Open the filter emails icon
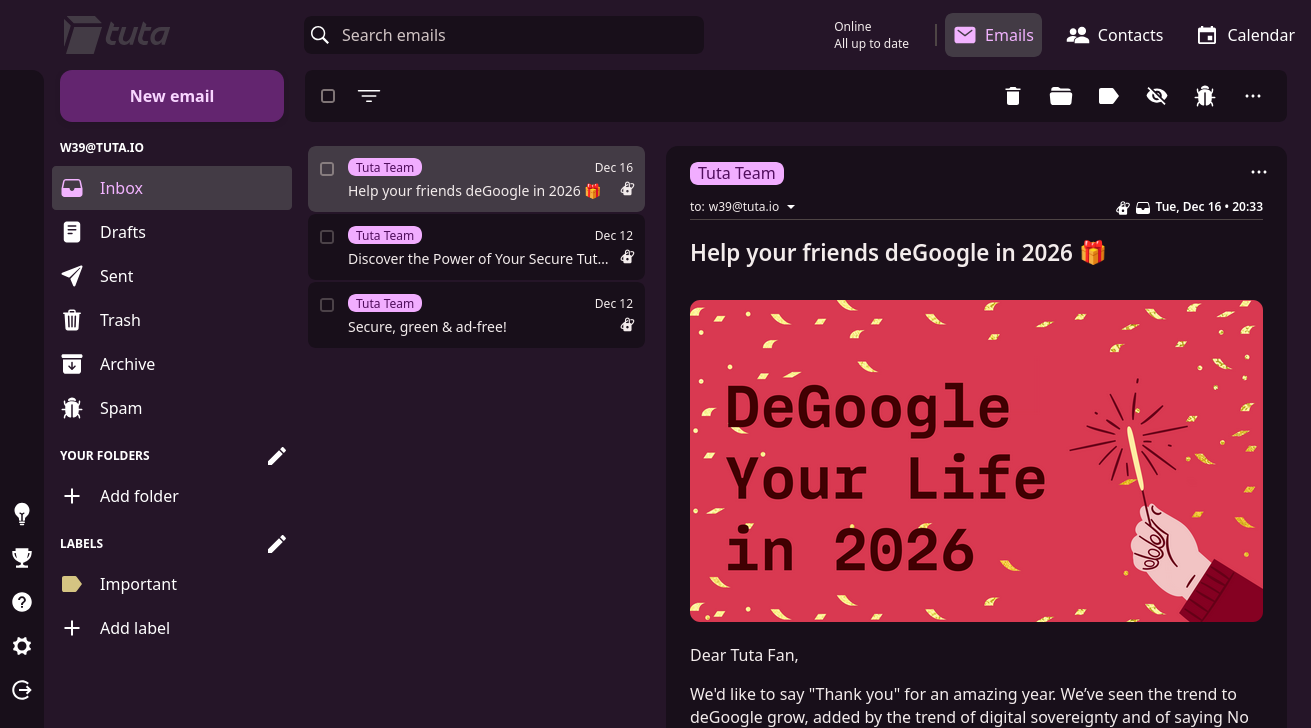The image size is (1311, 728). point(369,96)
